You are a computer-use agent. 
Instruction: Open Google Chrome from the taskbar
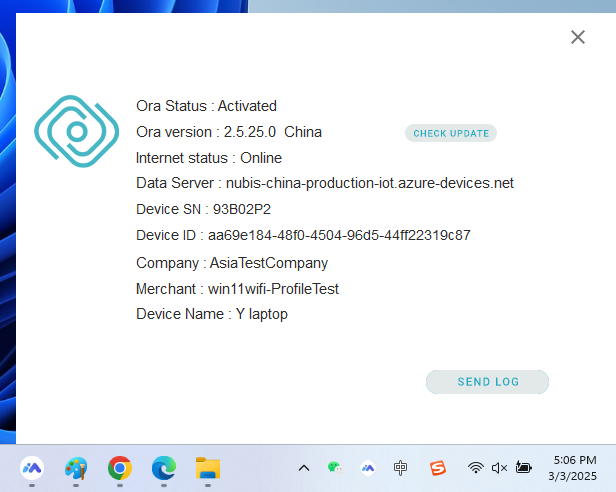click(x=120, y=468)
